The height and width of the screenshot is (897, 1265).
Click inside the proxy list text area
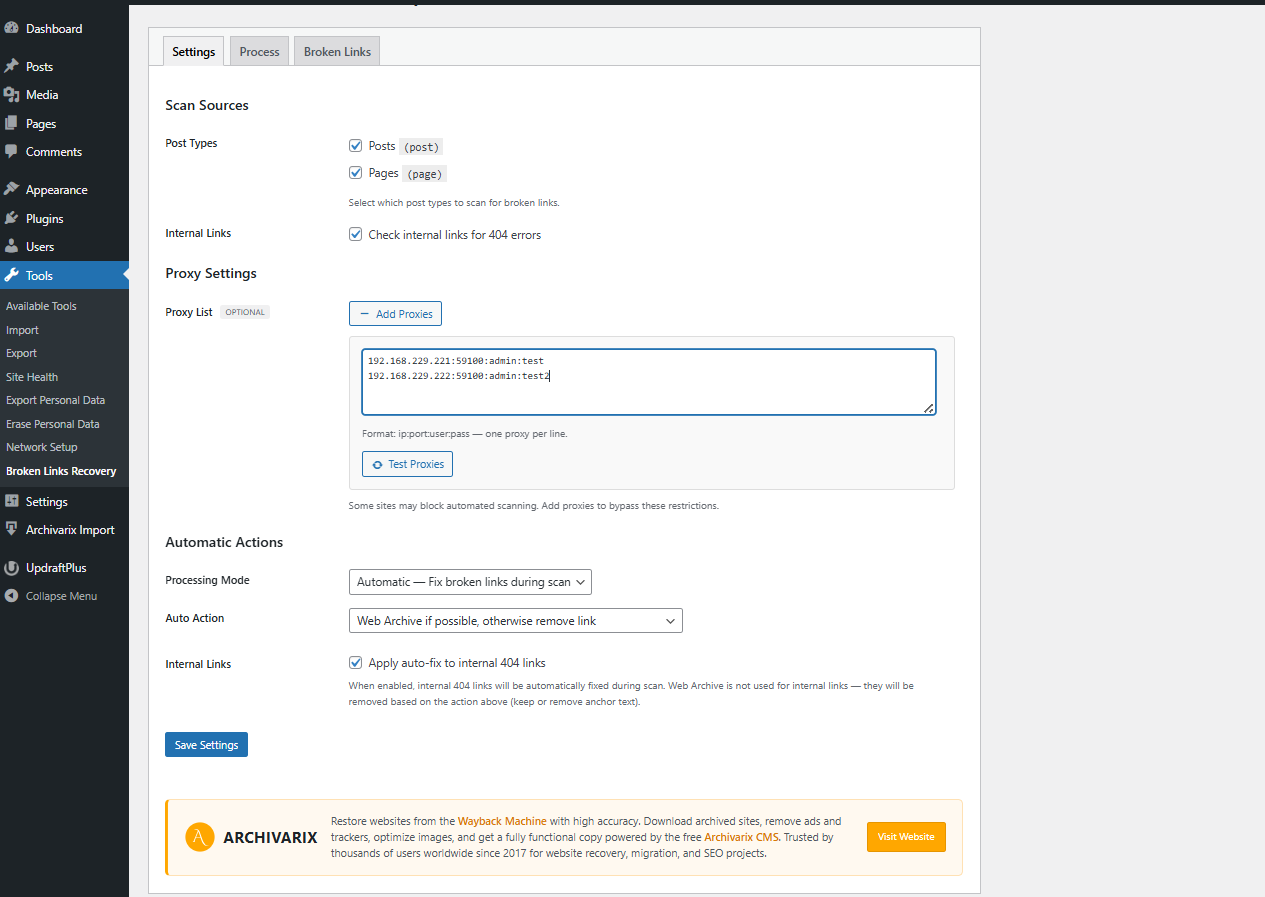pos(648,381)
